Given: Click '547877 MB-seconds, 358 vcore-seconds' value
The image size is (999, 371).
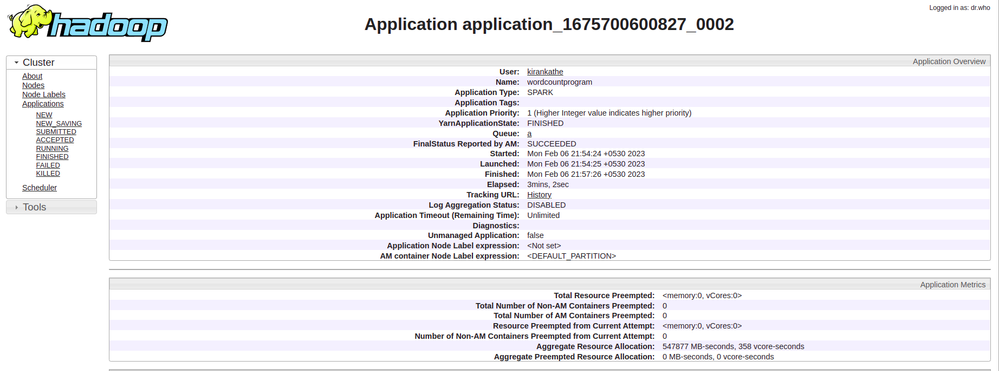Looking at the screenshot, I should point(733,346).
